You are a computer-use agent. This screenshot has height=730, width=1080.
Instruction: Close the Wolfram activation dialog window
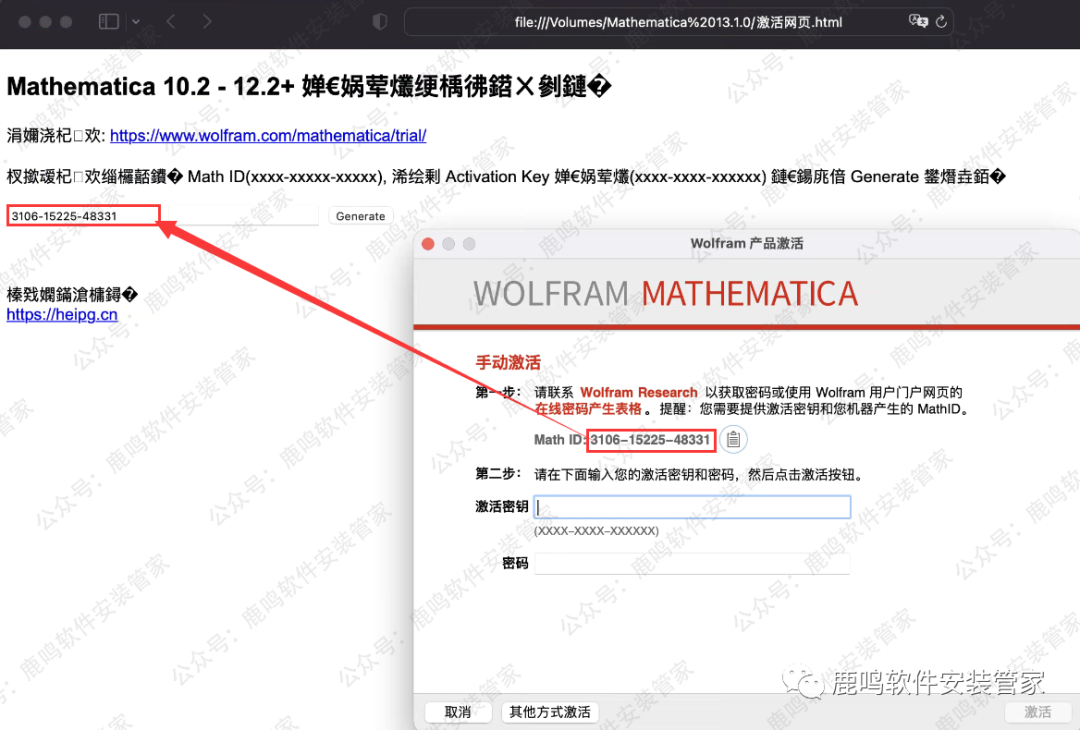(x=428, y=244)
